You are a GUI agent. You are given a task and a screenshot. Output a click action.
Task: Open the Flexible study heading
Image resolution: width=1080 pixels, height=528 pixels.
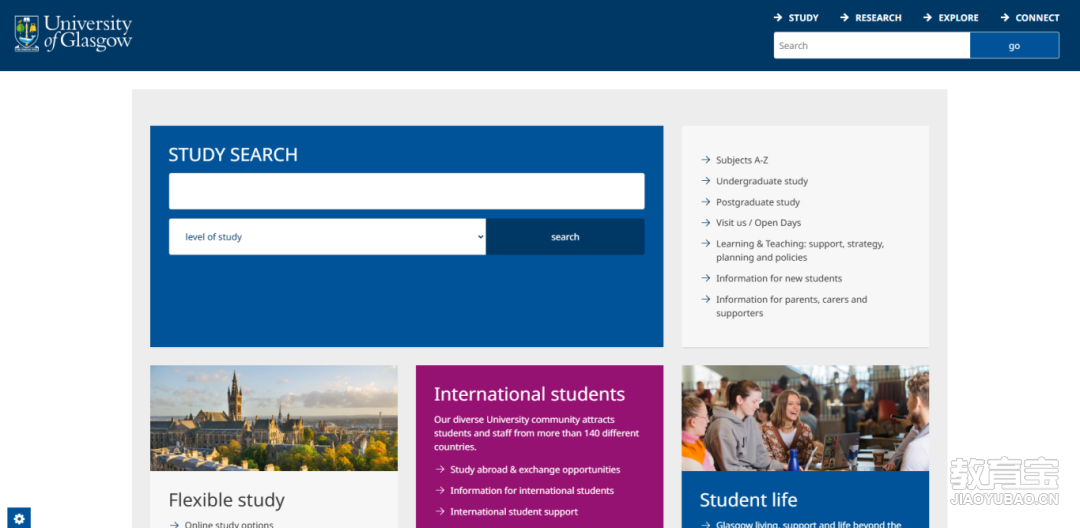tap(227, 500)
